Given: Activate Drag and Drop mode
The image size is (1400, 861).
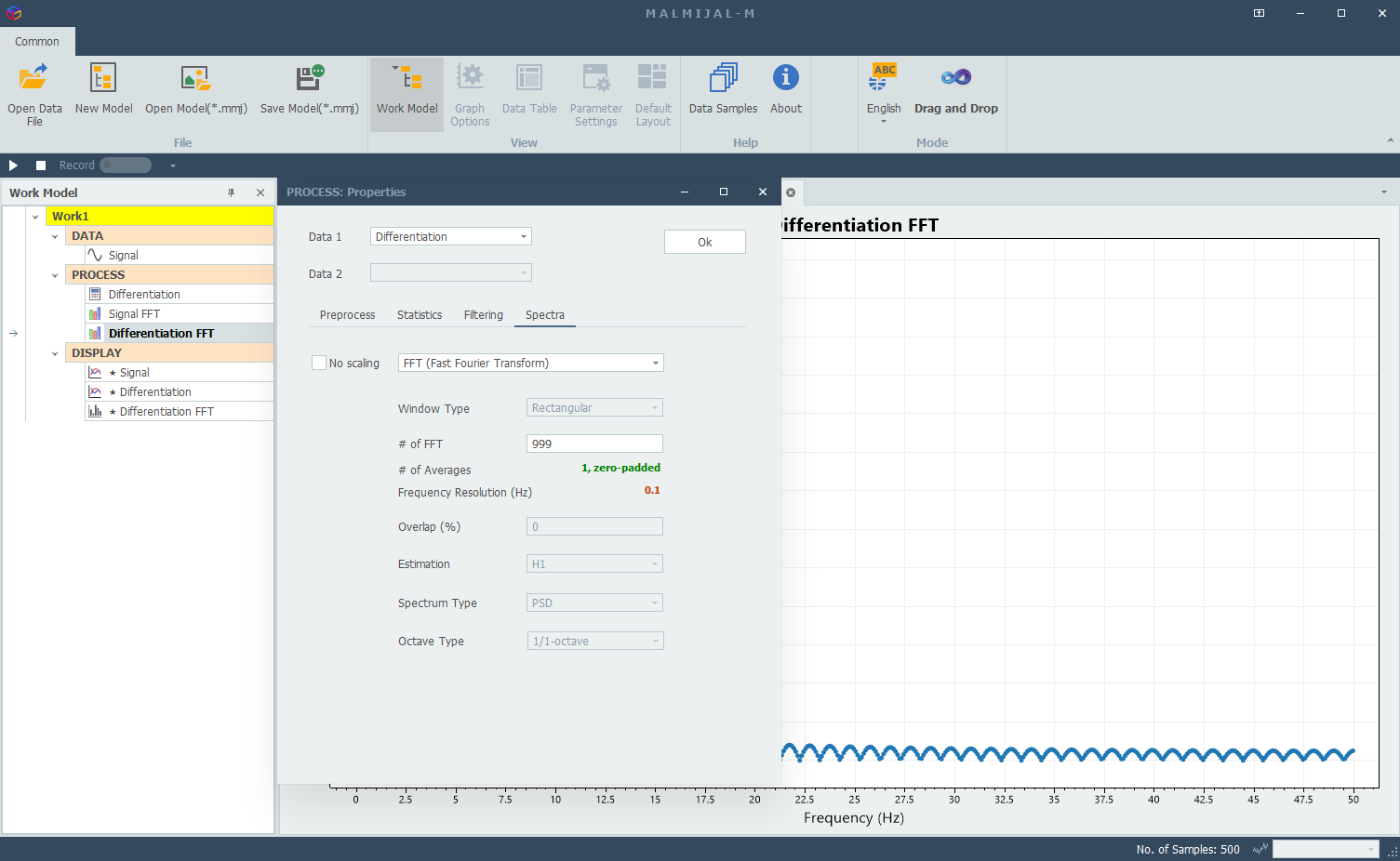Looking at the screenshot, I should click(955, 90).
